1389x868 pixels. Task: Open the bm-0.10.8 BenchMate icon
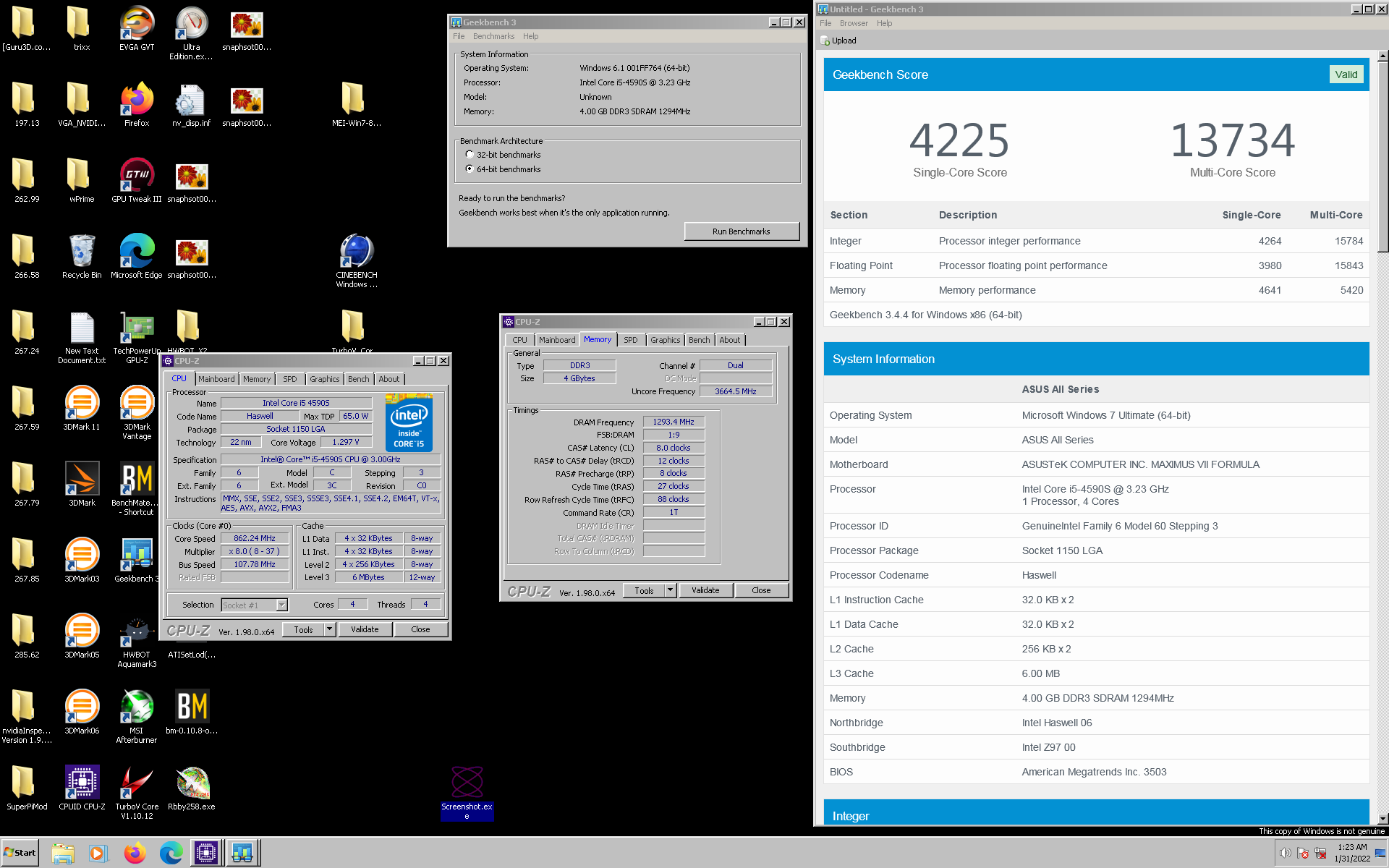[x=192, y=712]
